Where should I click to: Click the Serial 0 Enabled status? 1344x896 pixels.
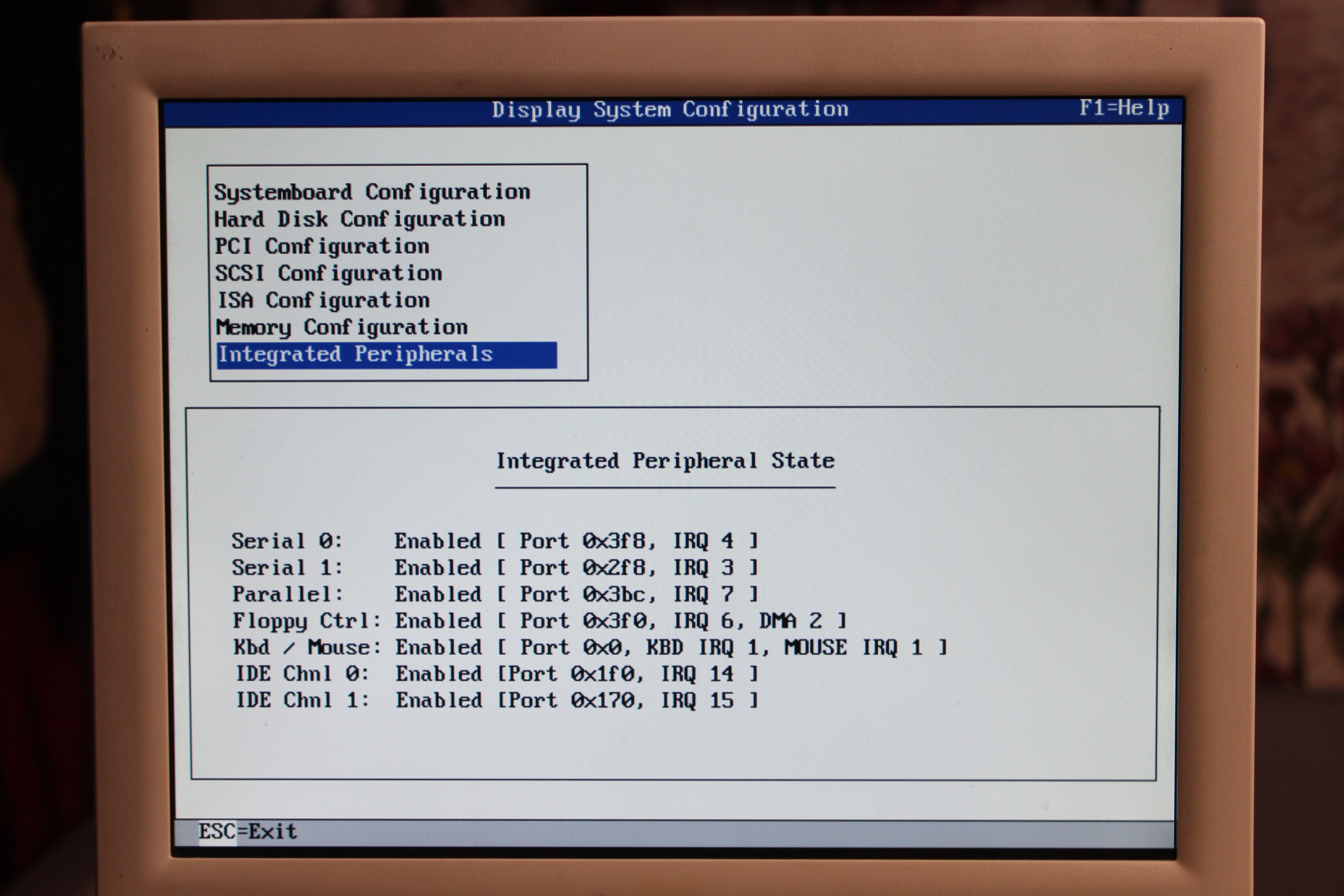pyautogui.click(x=437, y=541)
